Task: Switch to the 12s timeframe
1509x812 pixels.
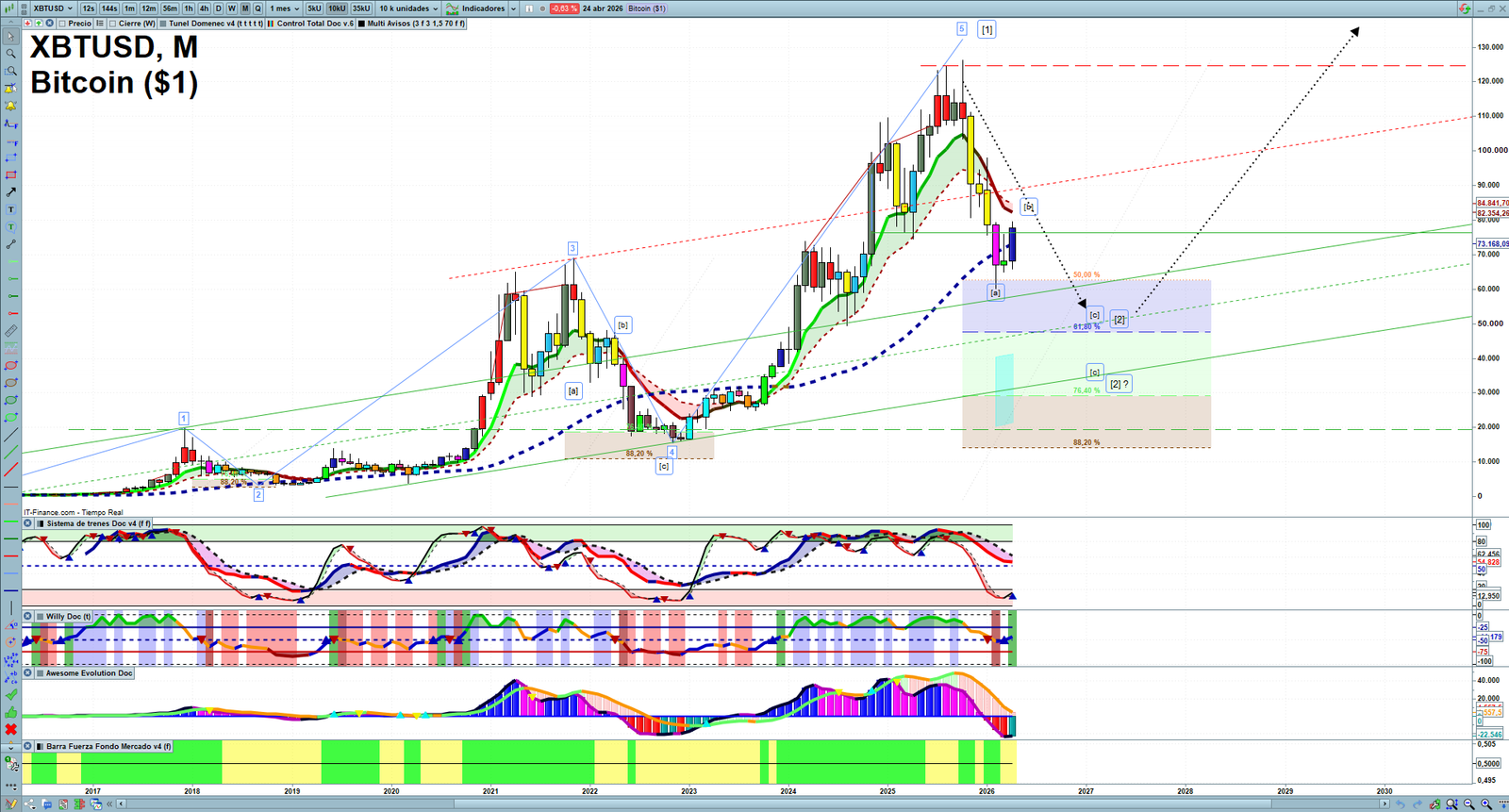Action: tap(89, 8)
